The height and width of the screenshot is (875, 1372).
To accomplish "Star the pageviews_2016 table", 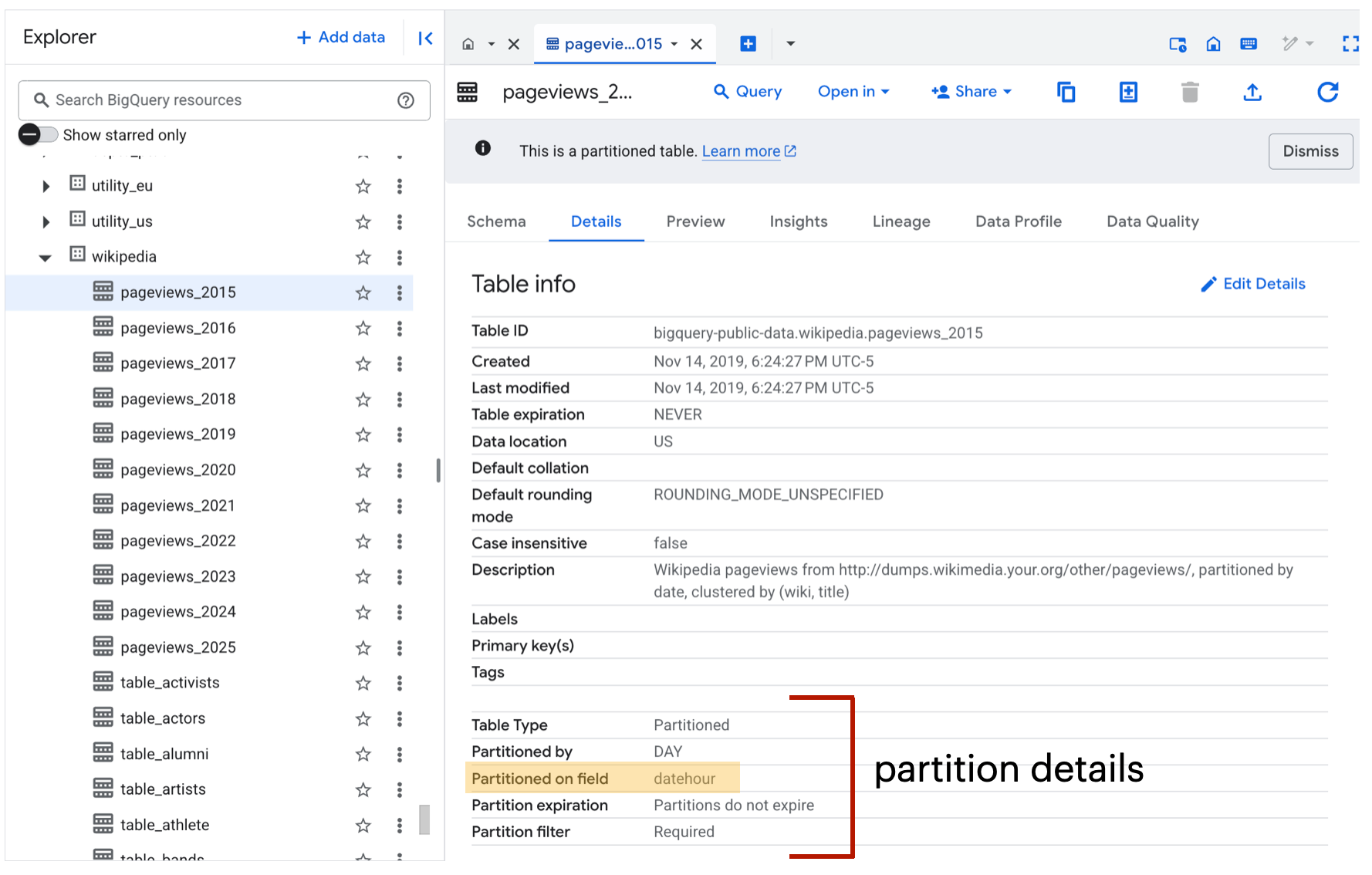I will [363, 329].
